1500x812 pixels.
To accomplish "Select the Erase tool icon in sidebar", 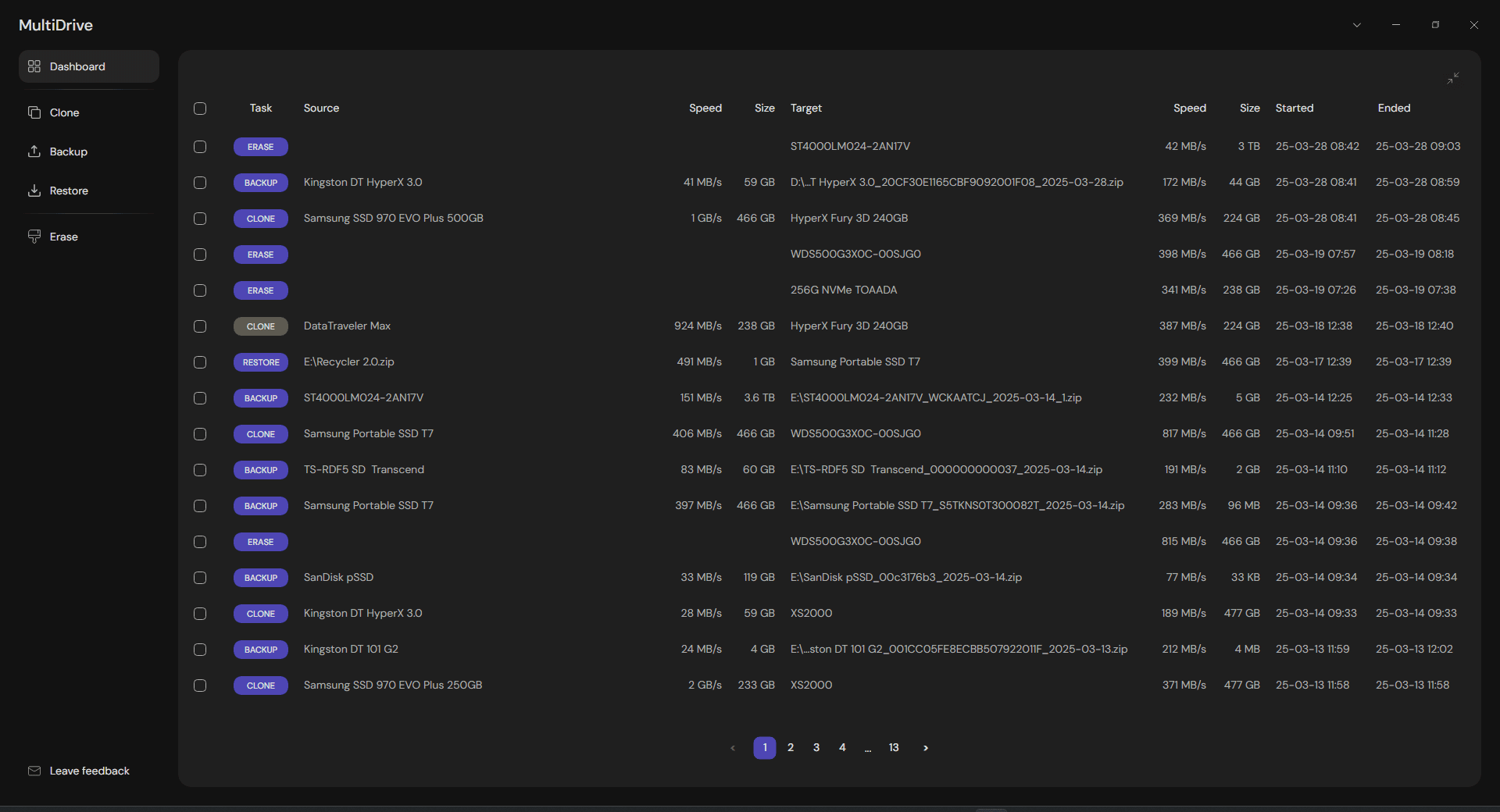I will tap(34, 237).
